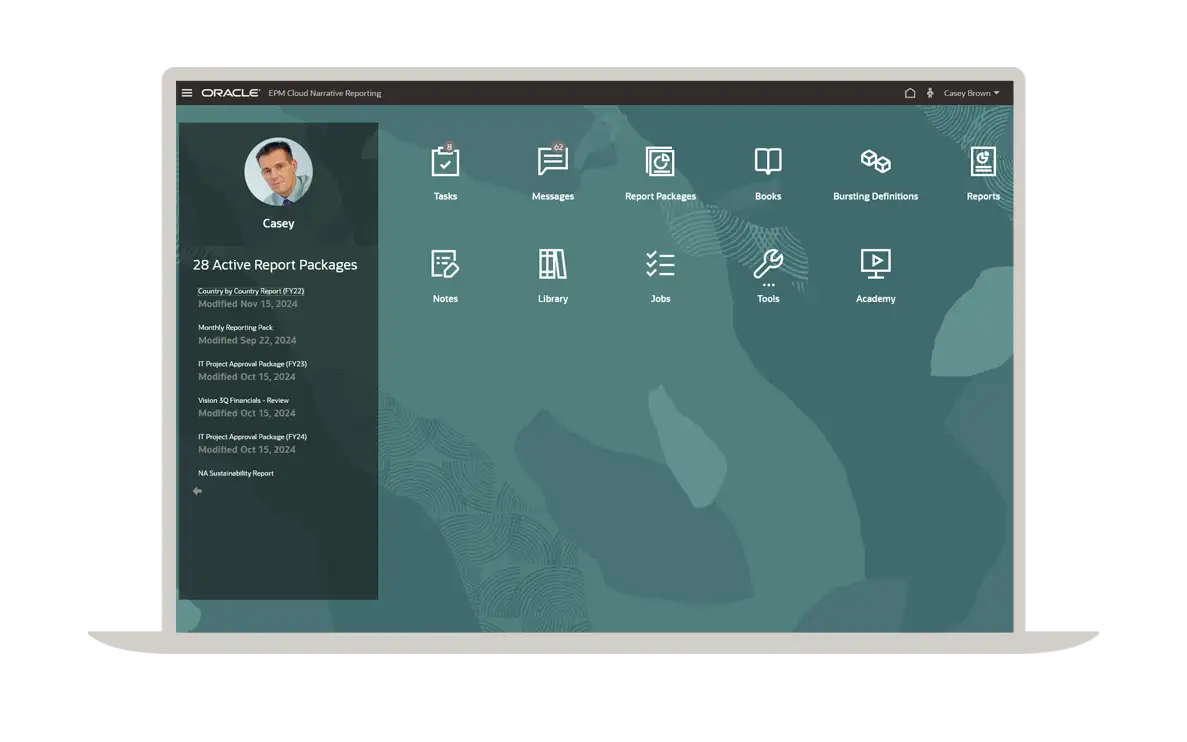Open the Messages icon

click(x=552, y=162)
